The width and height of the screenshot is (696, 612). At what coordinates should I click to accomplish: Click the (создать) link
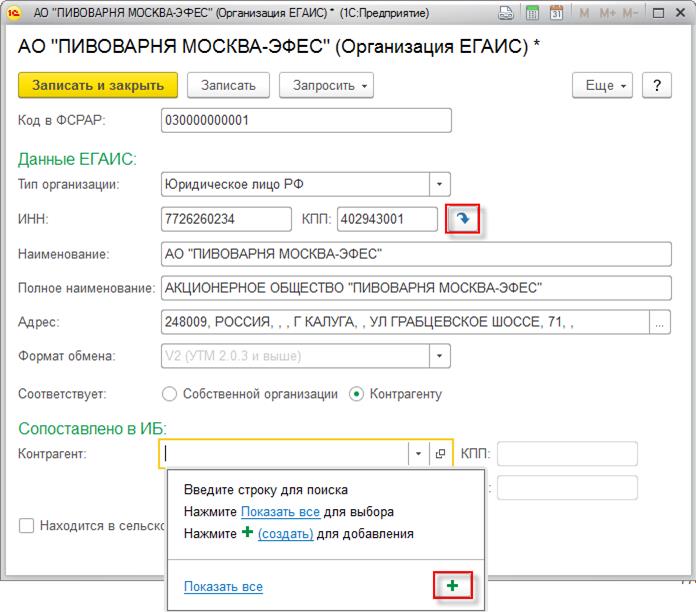tap(285, 533)
